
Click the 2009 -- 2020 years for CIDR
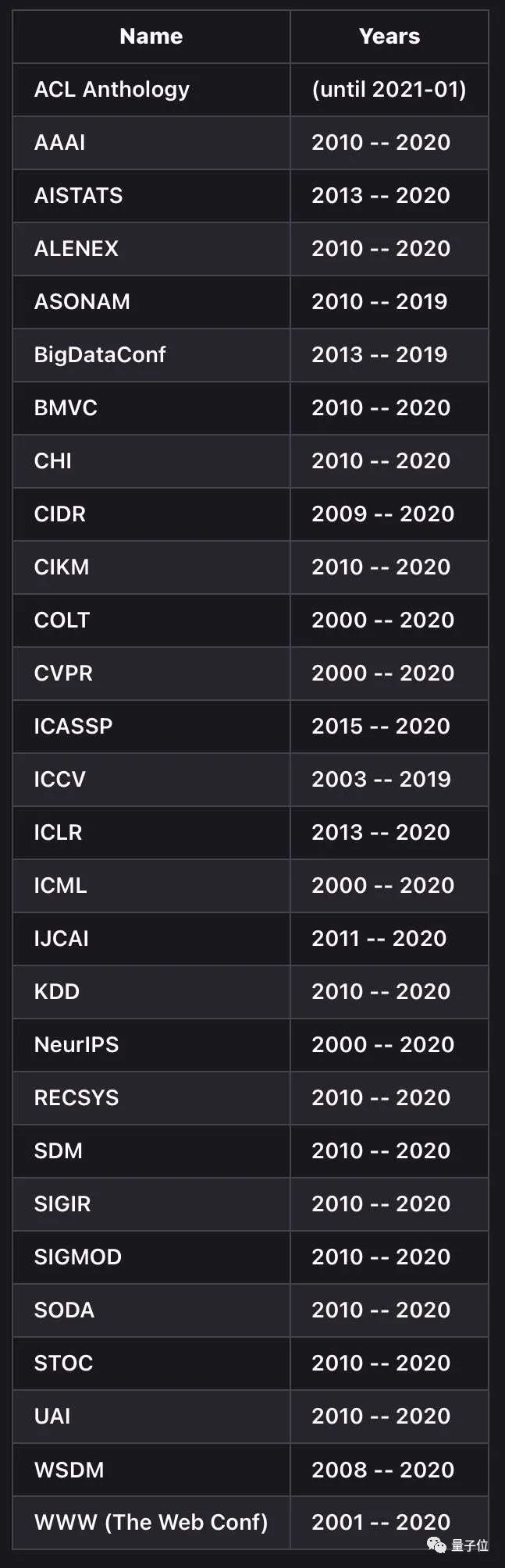(x=382, y=514)
